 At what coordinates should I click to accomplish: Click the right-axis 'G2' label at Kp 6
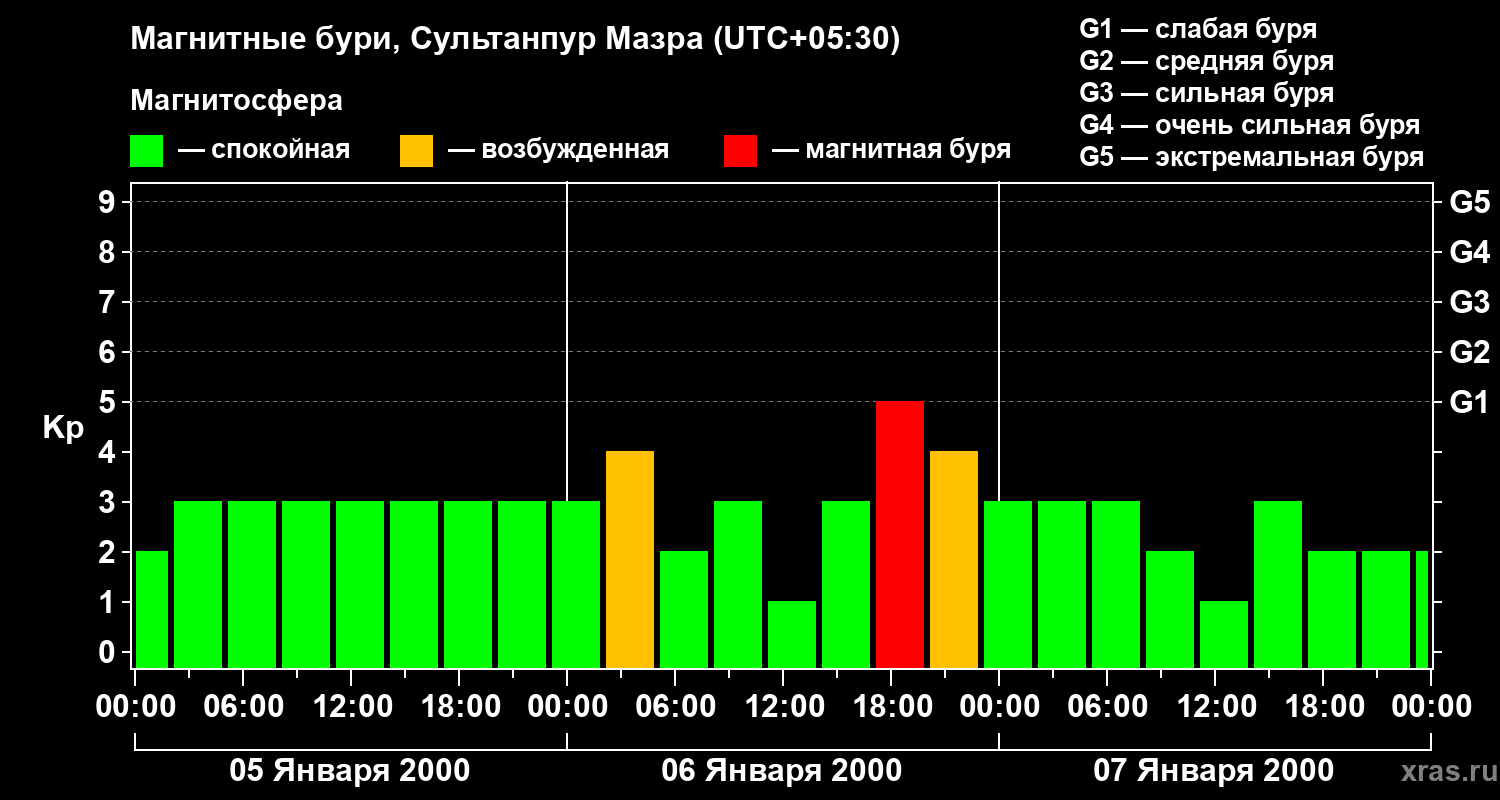pos(1470,352)
